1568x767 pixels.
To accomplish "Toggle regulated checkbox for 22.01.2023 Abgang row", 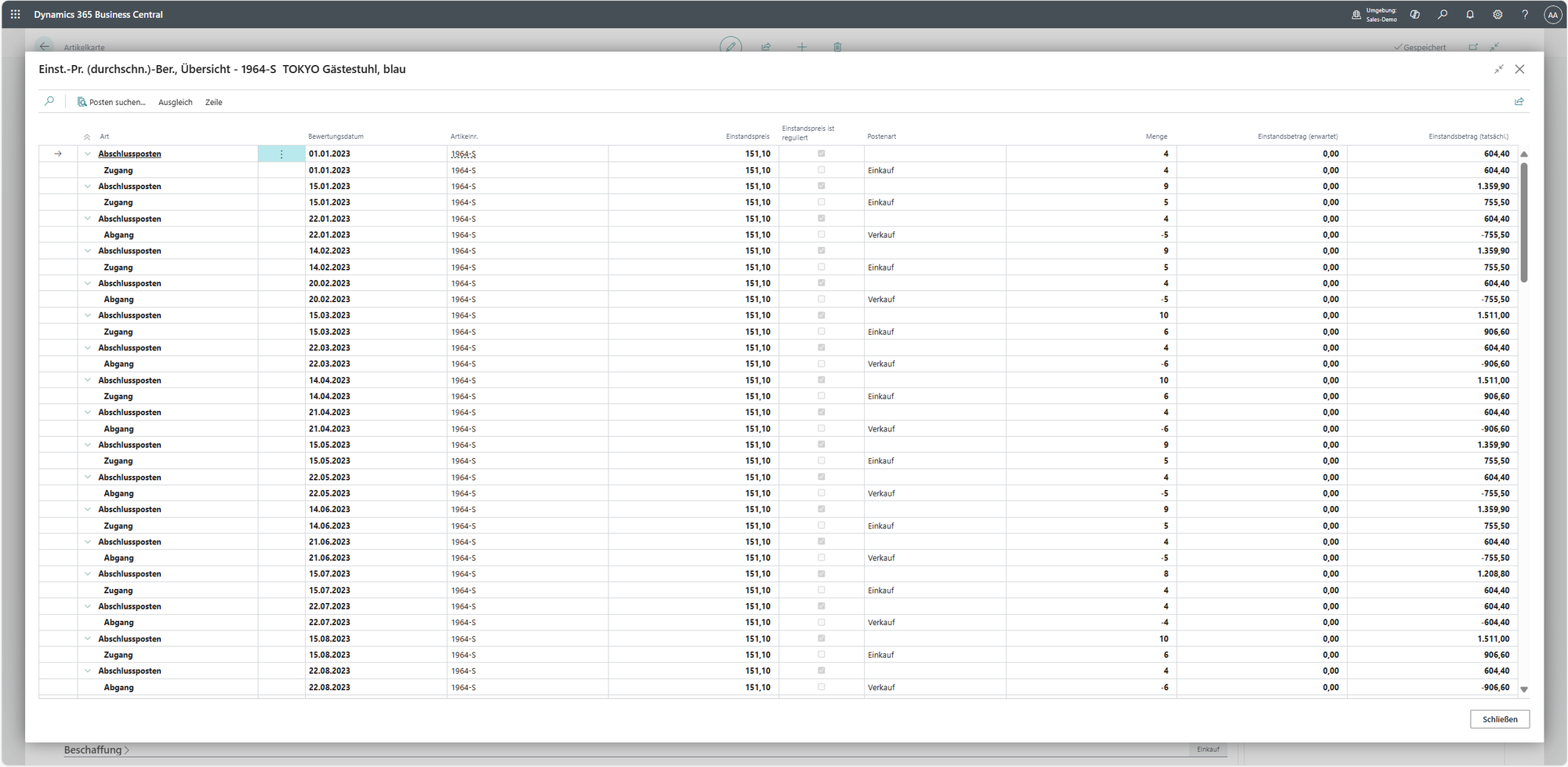I will pos(821,234).
